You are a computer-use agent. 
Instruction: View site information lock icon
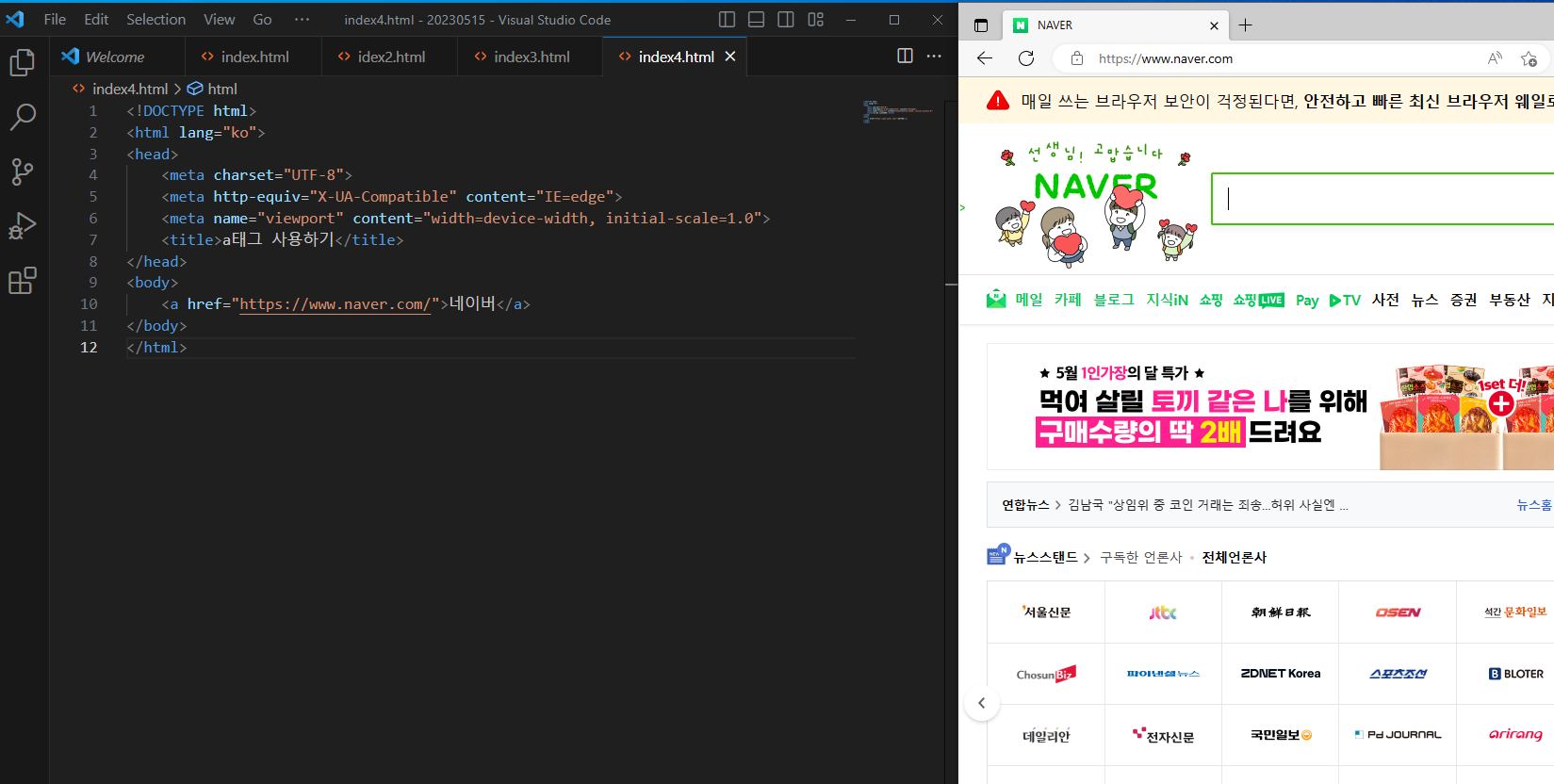pyautogui.click(x=1077, y=58)
